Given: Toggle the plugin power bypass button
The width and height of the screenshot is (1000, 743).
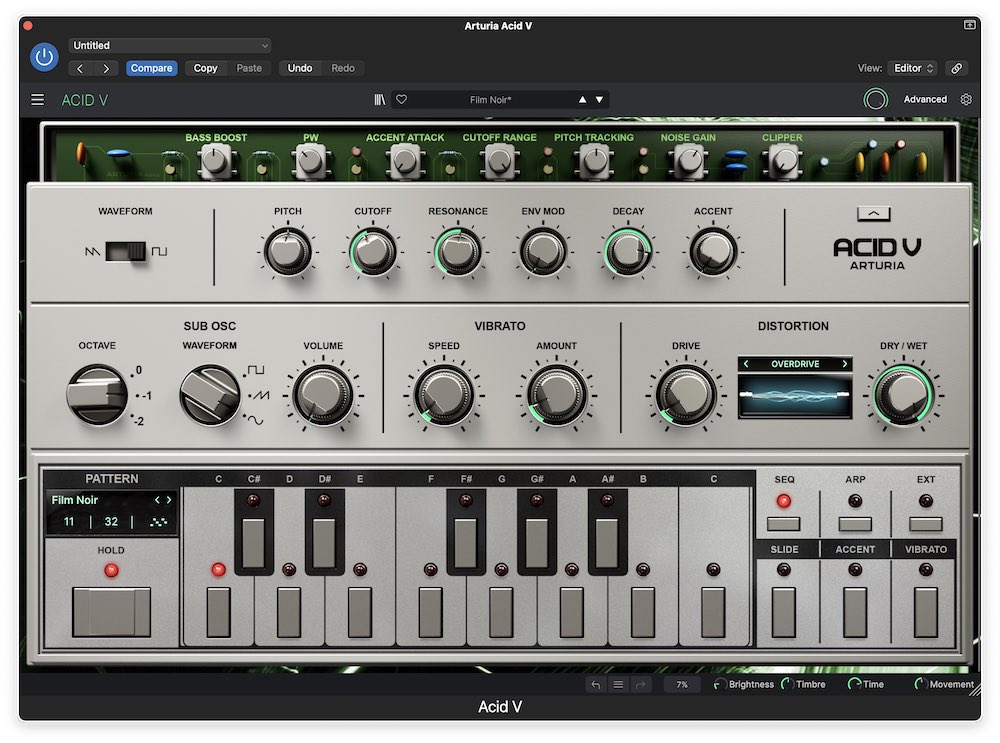Looking at the screenshot, I should [44, 57].
